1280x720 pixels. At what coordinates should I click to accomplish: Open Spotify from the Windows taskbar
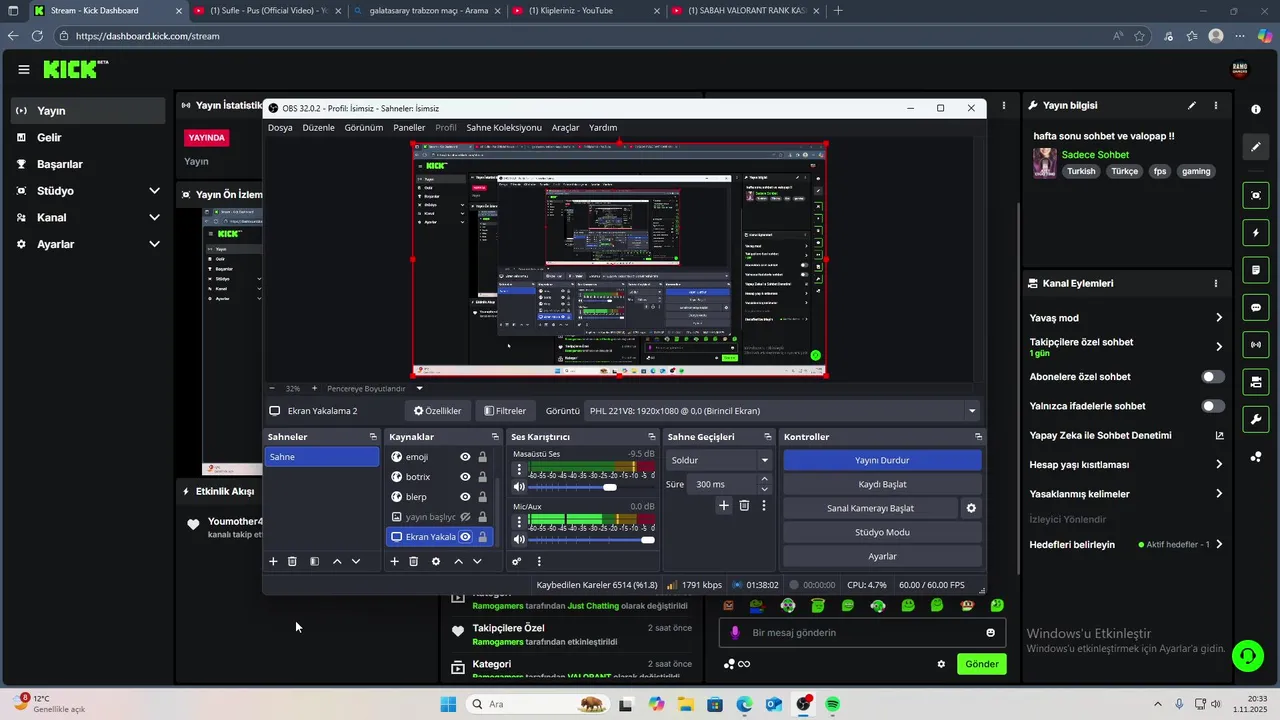tap(832, 704)
